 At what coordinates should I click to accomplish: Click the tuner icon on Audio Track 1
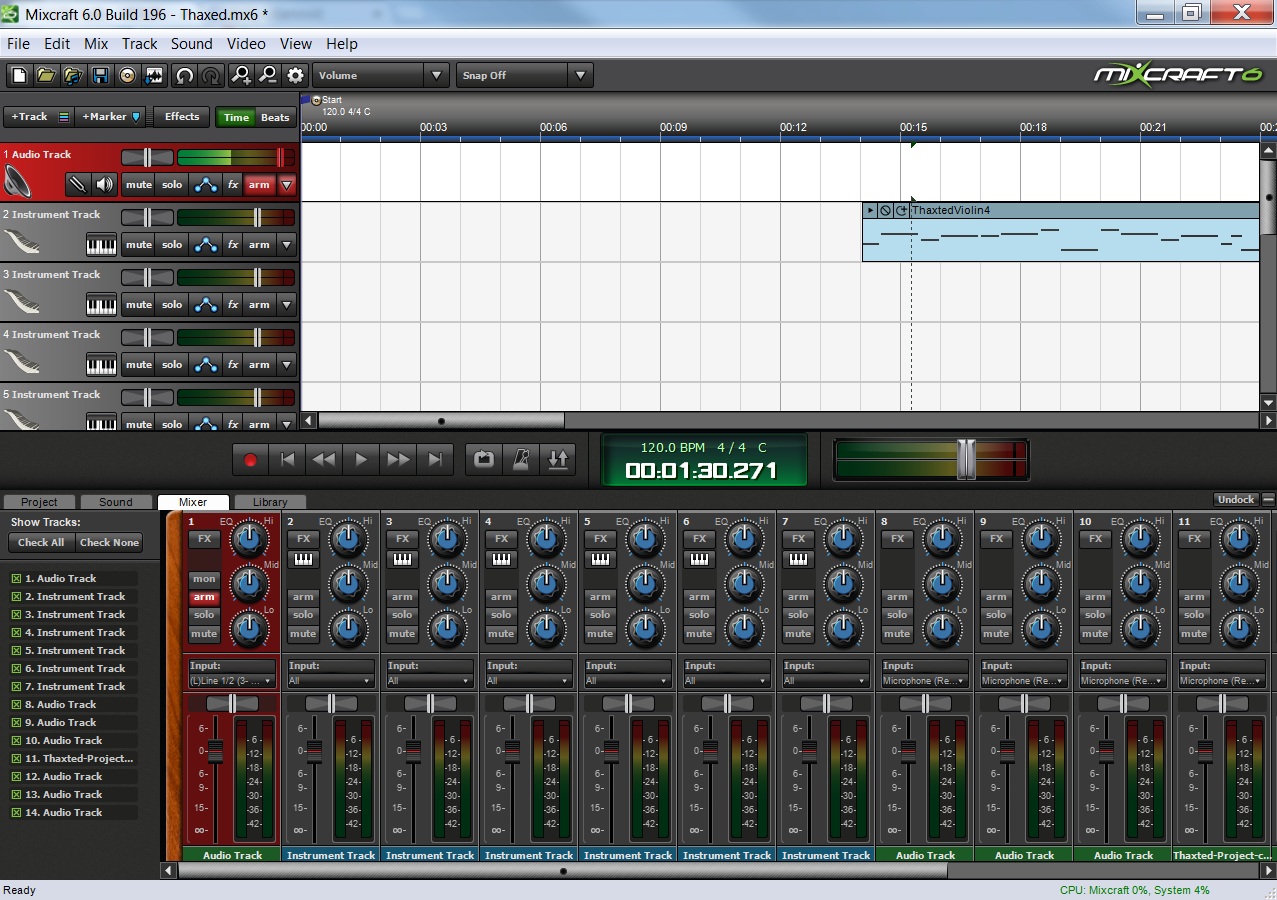78,184
